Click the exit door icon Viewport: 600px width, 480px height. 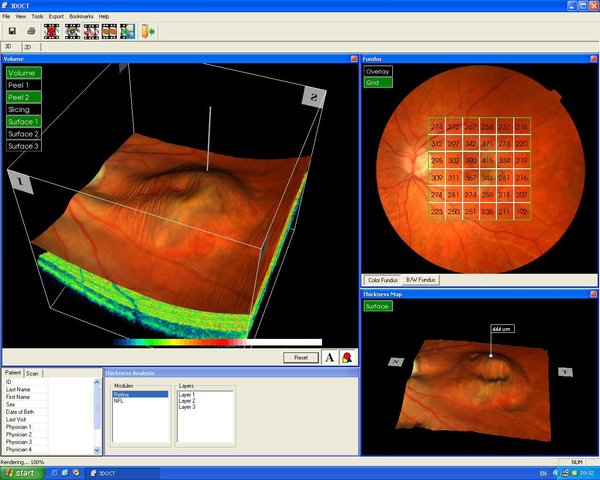pyautogui.click(x=148, y=31)
